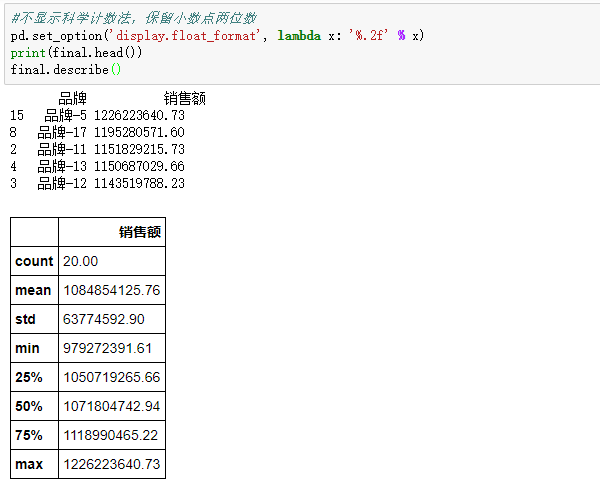The image size is (600, 482).
Task: Click the pd.set_option code line
Action: pos(217,36)
